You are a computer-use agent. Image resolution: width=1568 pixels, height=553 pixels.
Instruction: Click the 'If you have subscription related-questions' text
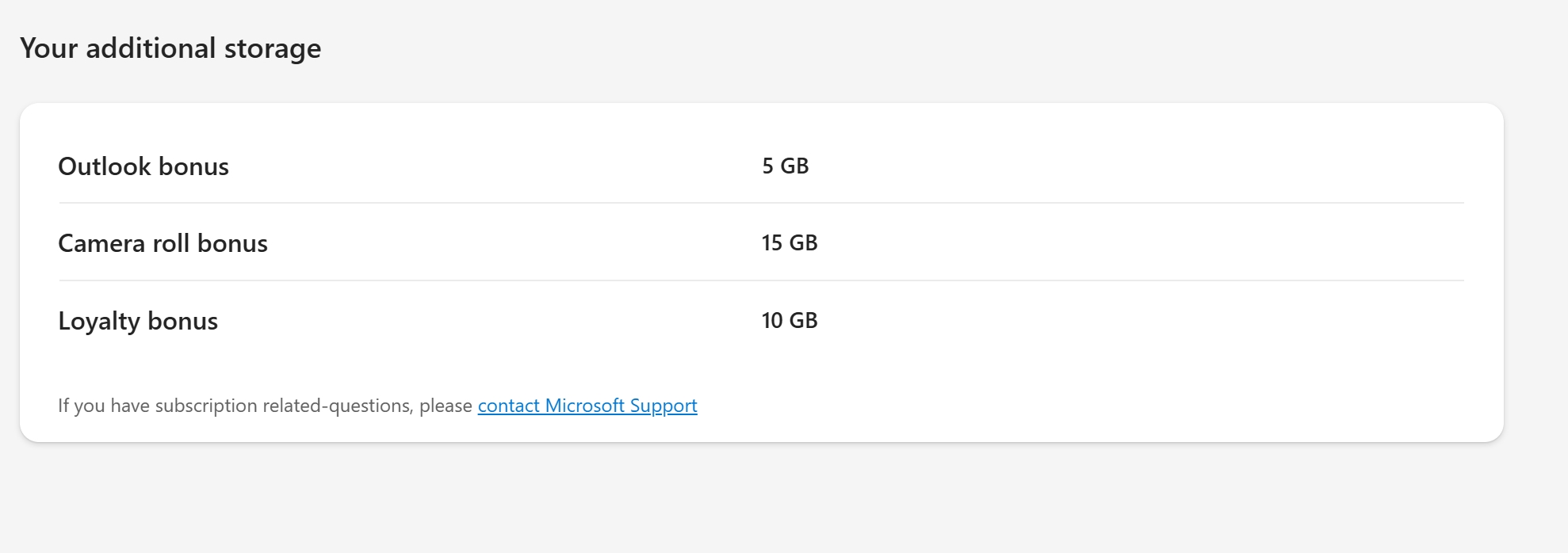click(238, 406)
